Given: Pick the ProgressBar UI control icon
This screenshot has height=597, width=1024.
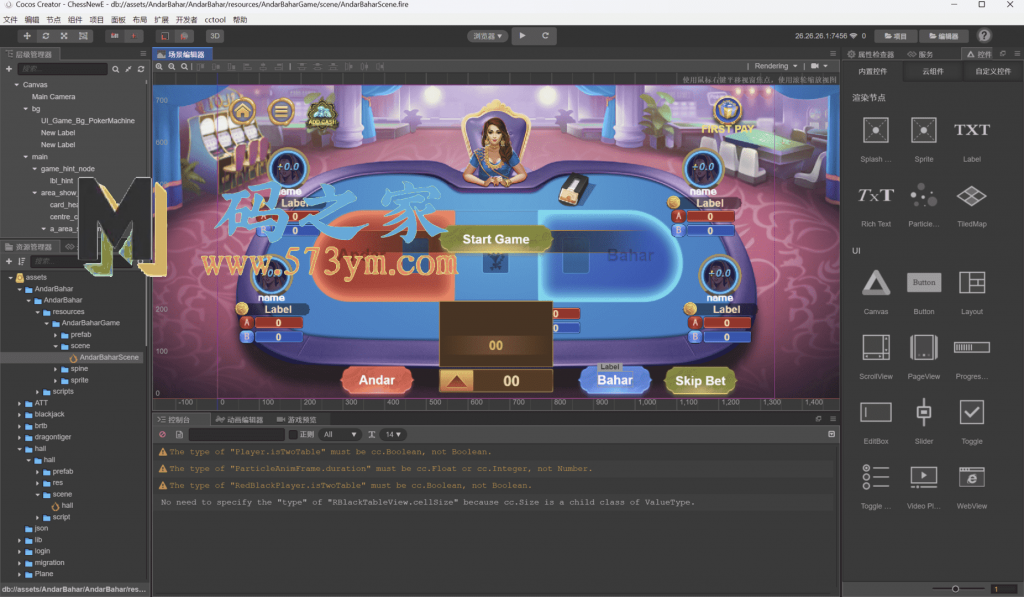Looking at the screenshot, I should click(972, 347).
